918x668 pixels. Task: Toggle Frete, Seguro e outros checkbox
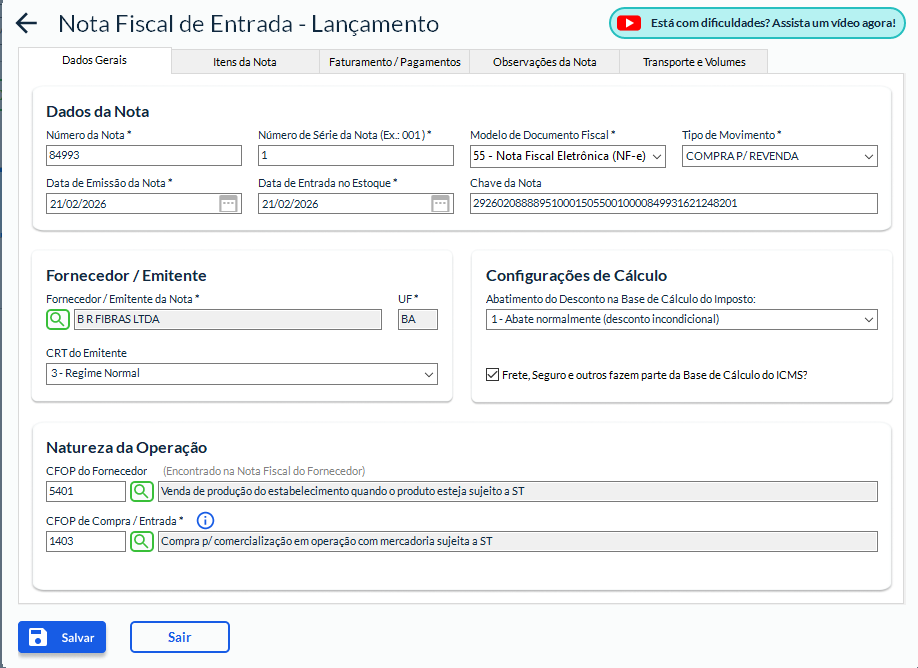tap(492, 375)
